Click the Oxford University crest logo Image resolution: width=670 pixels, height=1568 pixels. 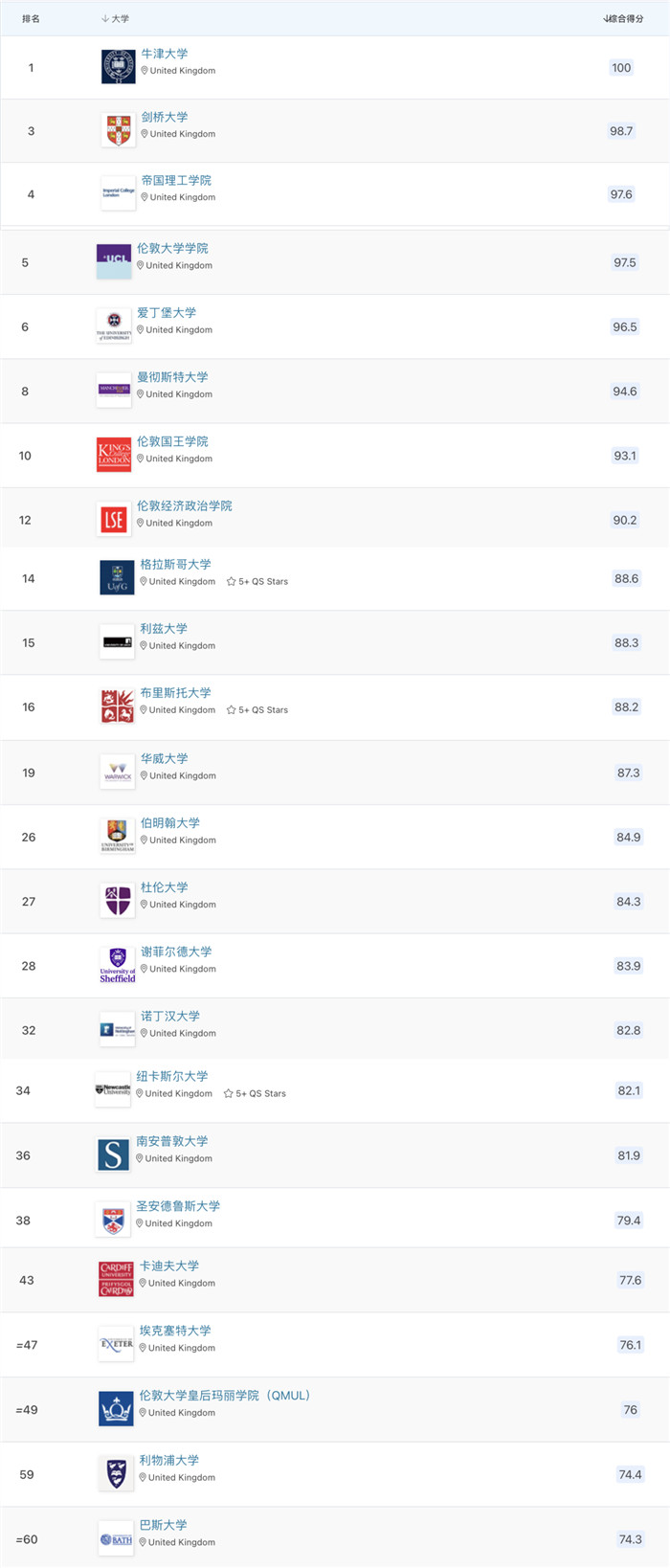point(119,67)
